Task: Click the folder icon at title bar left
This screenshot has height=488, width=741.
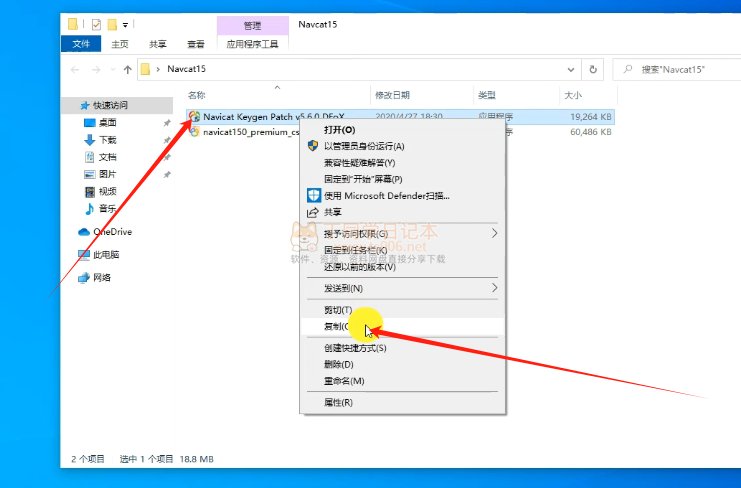Action: pos(73,24)
